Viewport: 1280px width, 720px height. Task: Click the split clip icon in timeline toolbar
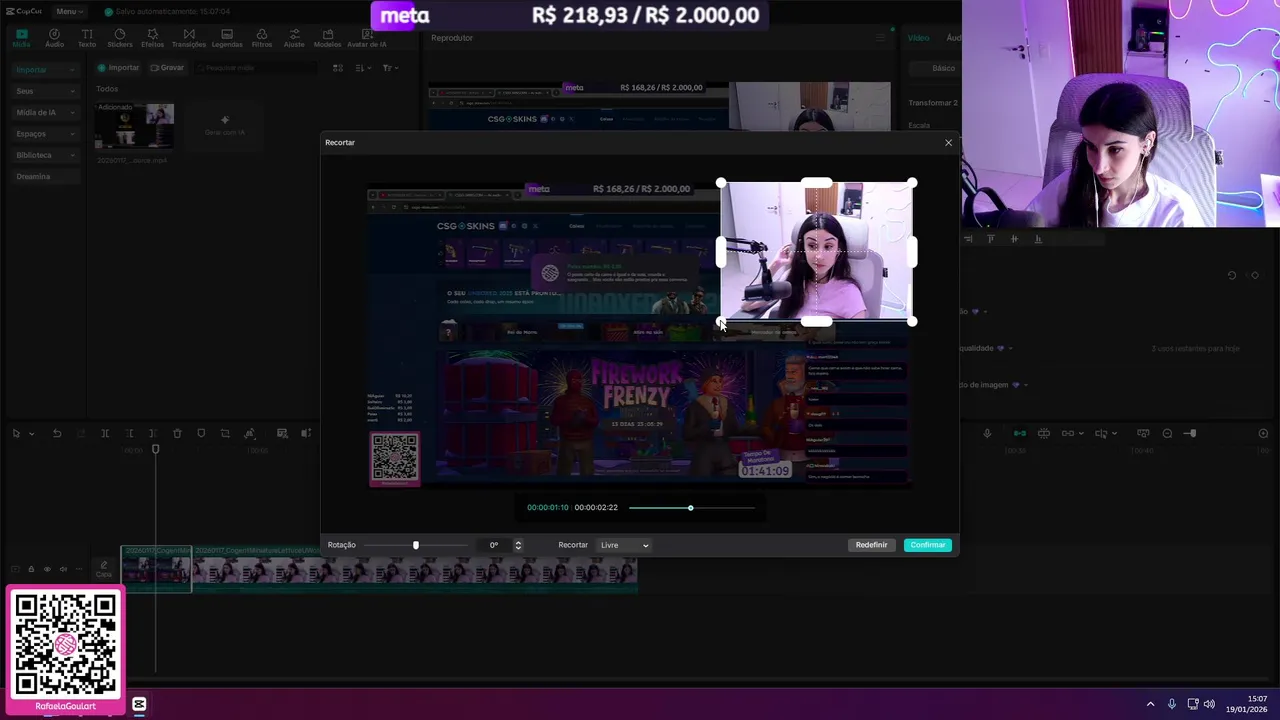105,434
